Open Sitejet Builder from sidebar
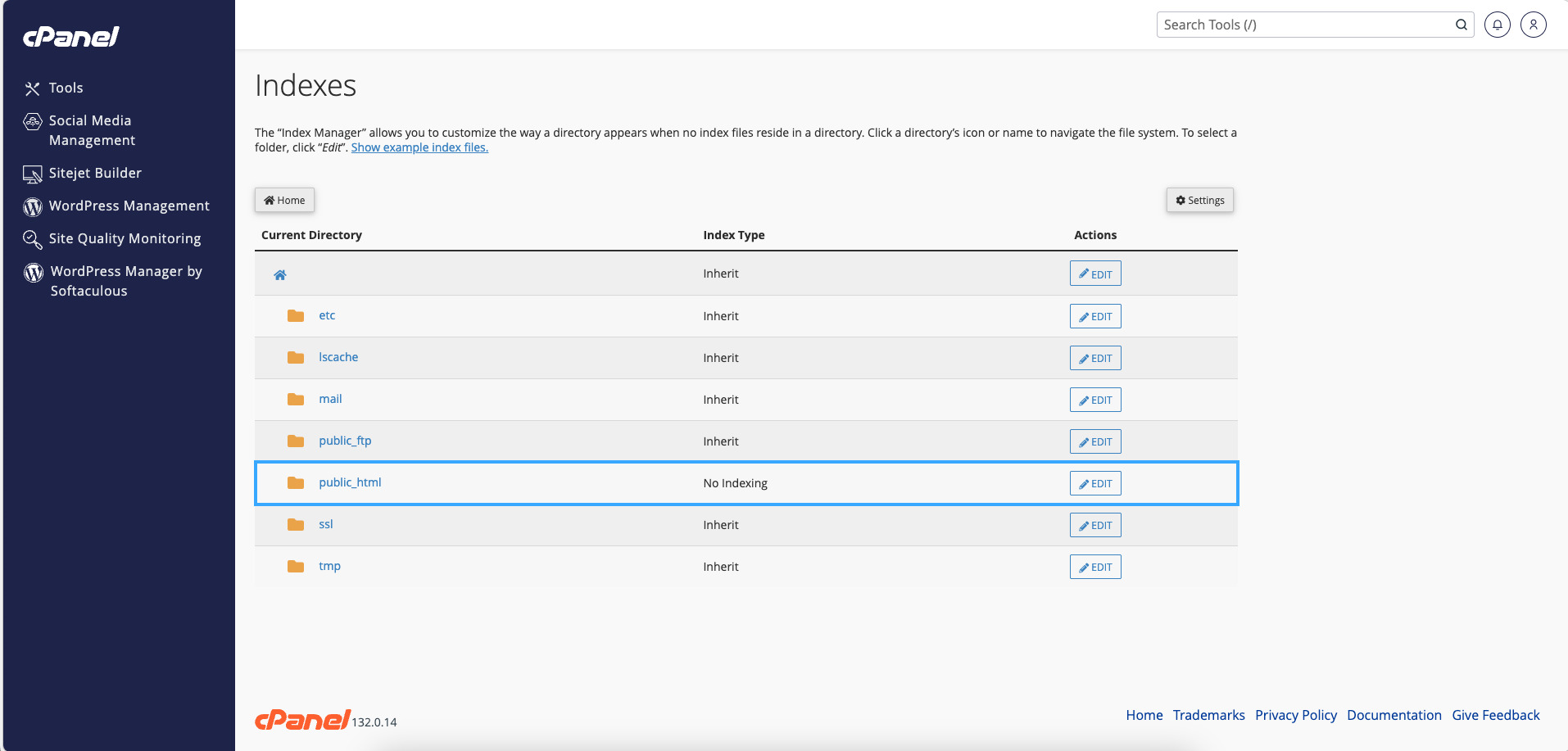This screenshot has width=1568, height=751. [x=95, y=173]
